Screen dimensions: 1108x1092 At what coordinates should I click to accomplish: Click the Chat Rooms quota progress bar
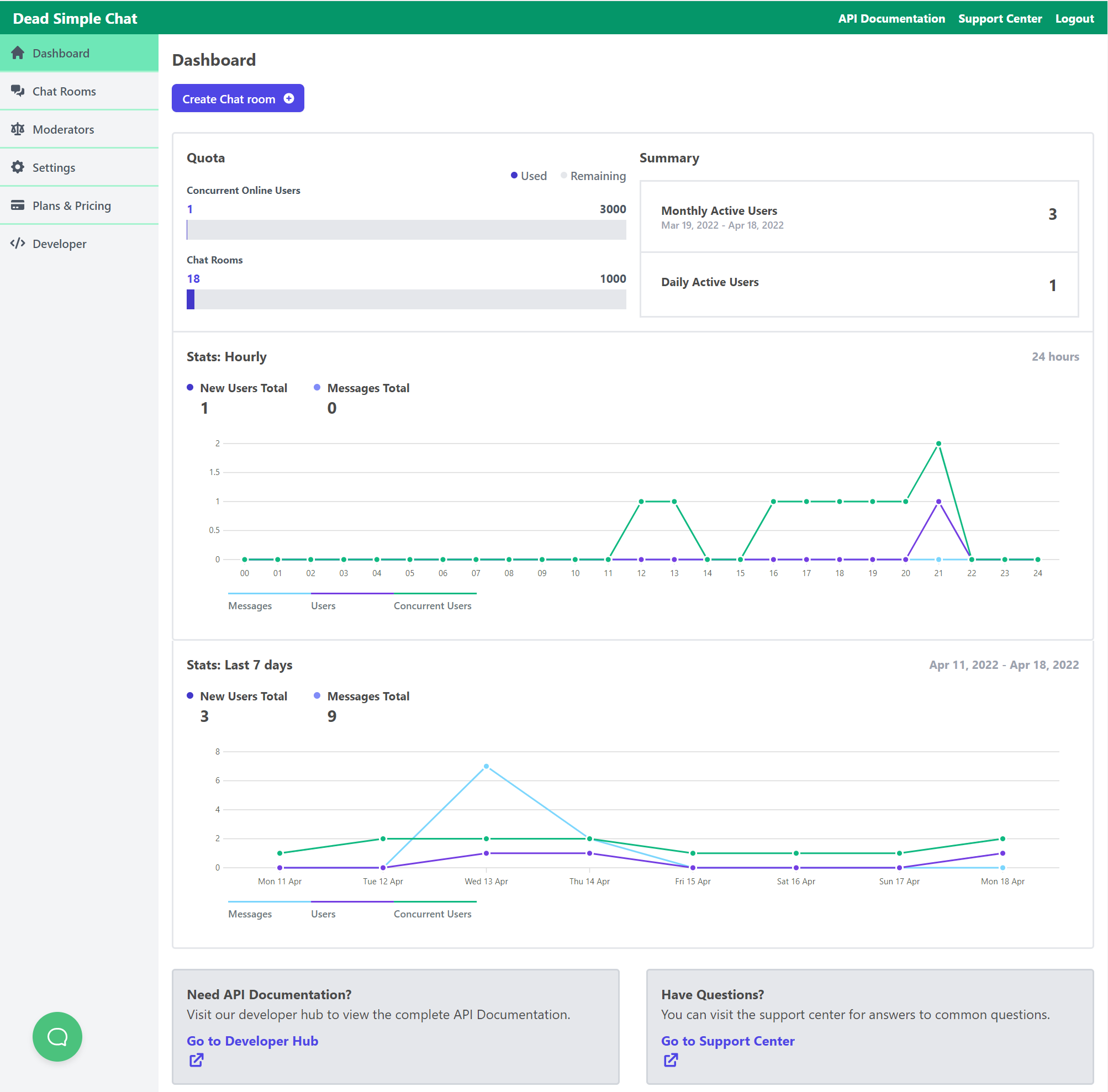406,299
